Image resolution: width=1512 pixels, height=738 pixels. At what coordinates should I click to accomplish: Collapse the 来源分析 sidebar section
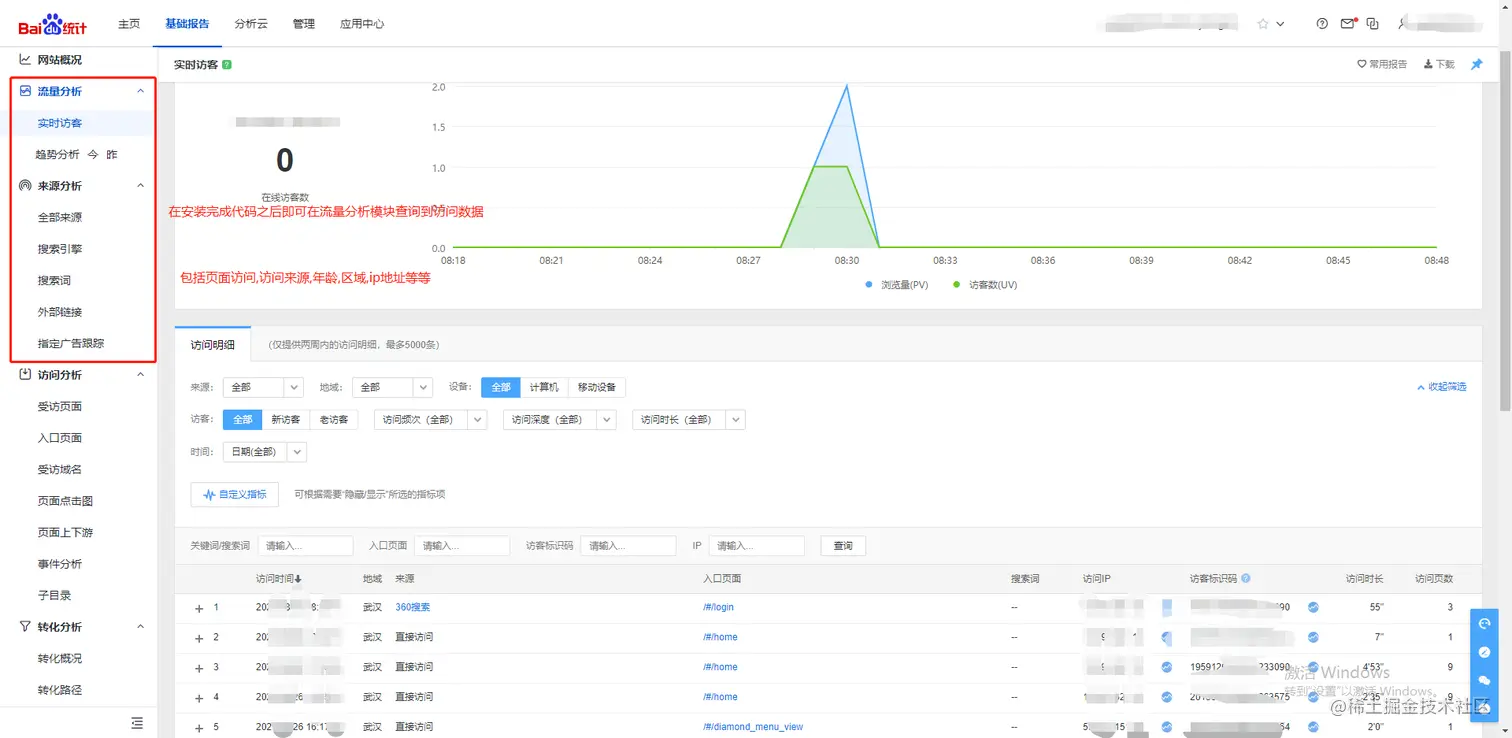point(140,186)
